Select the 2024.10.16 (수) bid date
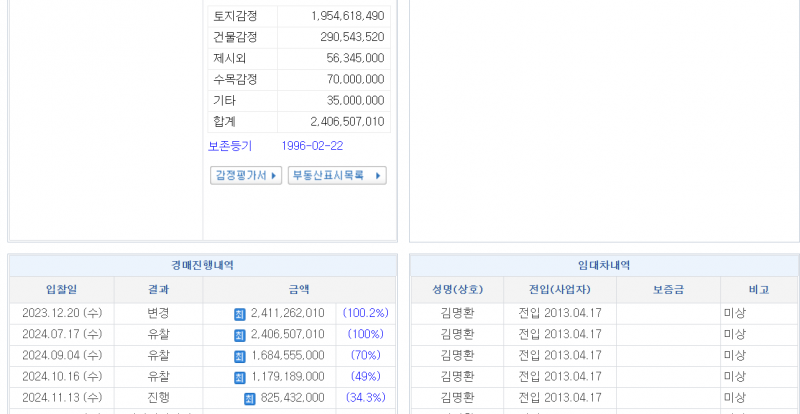Image resolution: width=800 pixels, height=414 pixels. coord(62,376)
